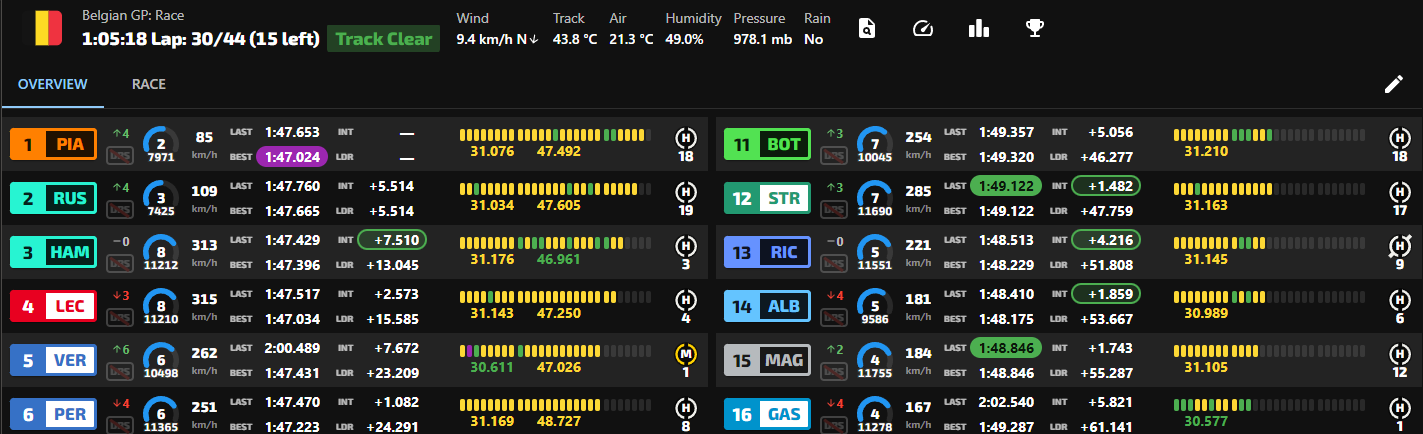Click the DRS indicator for BOT
The width and height of the screenshot is (1423, 434).
[834, 155]
